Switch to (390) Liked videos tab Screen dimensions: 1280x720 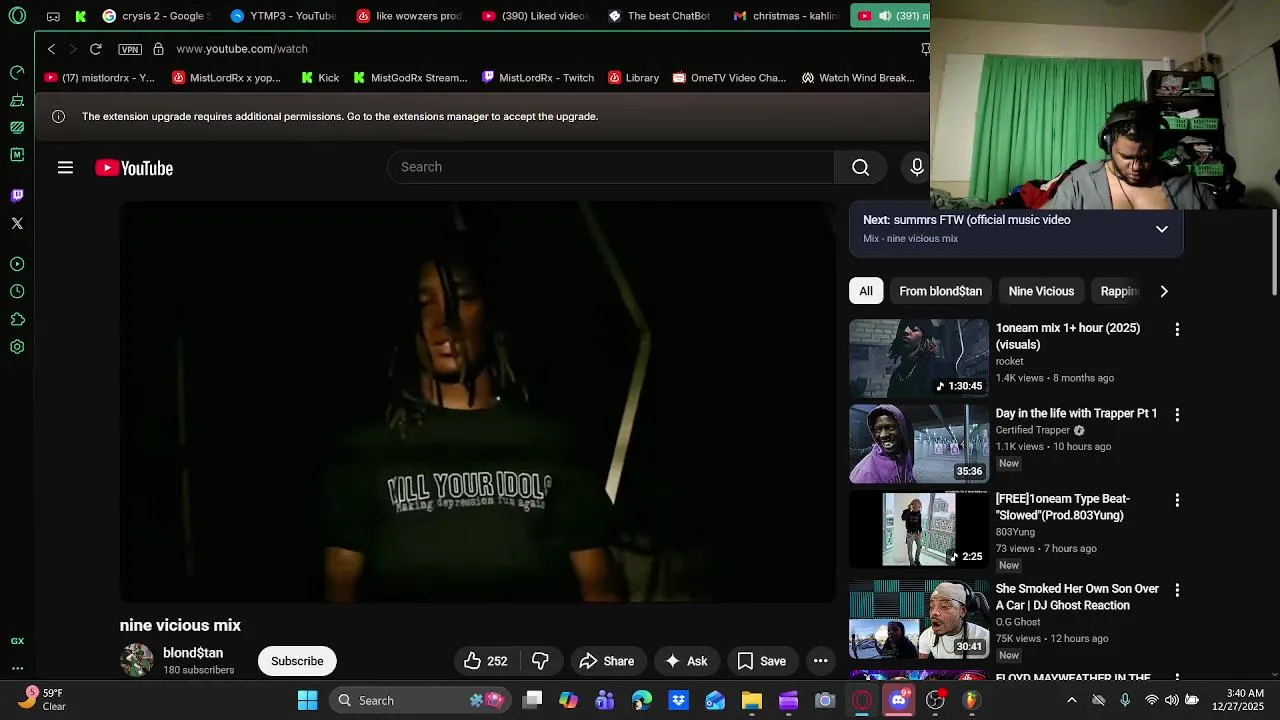coord(536,16)
